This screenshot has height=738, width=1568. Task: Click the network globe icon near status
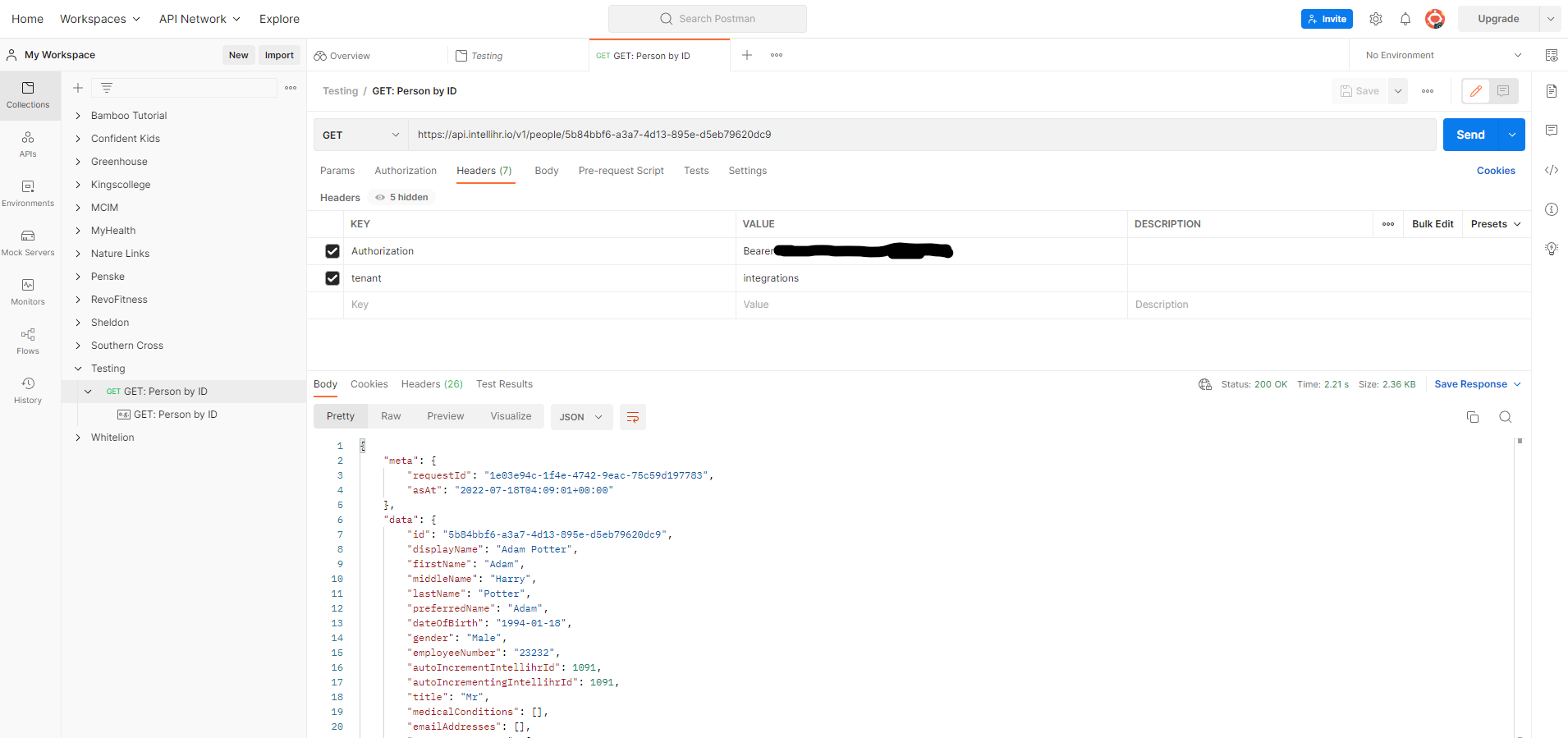1205,384
